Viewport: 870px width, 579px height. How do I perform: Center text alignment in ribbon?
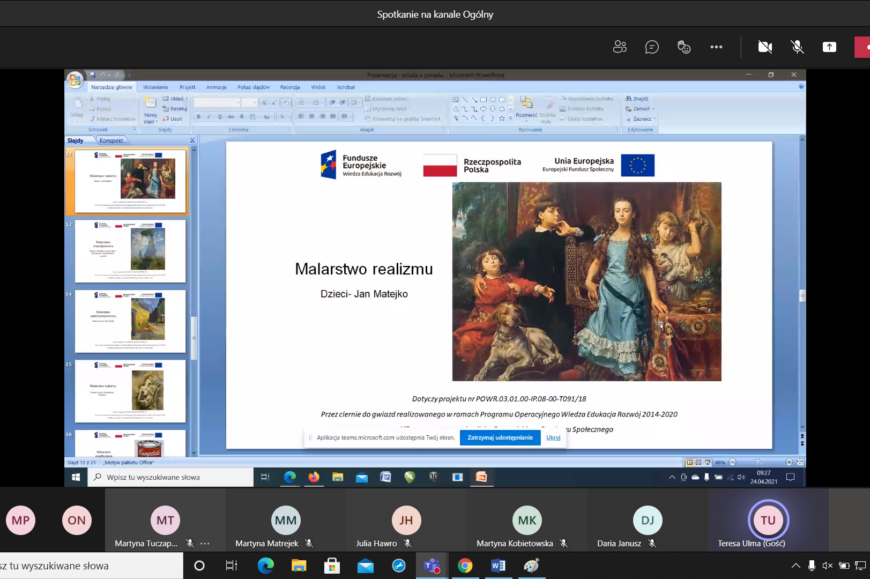coord(312,116)
